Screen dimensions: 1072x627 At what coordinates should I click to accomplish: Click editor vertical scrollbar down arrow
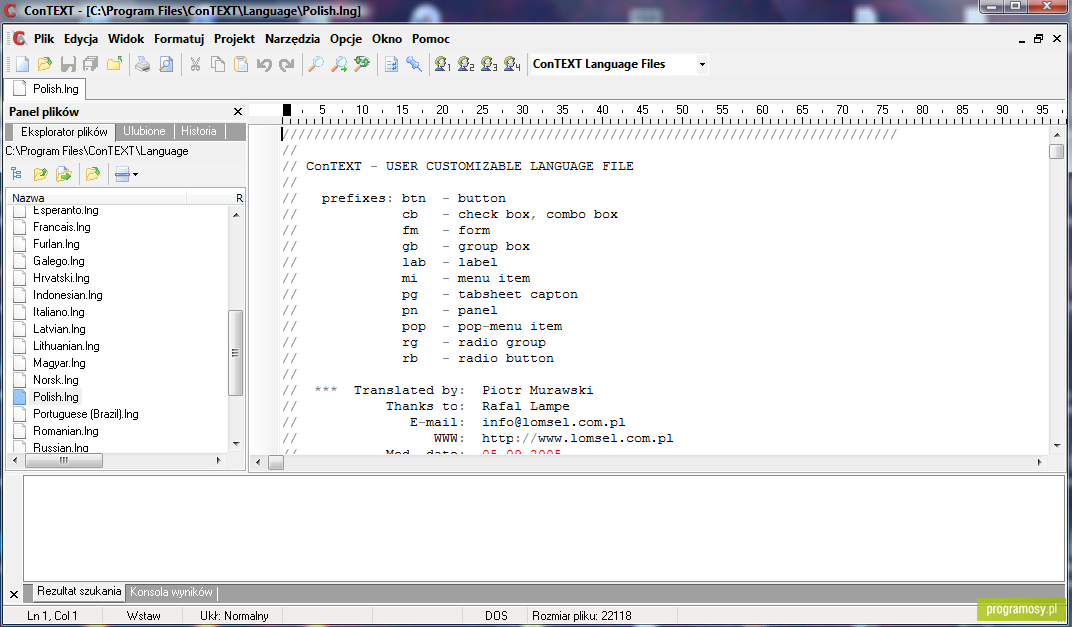tap(1057, 446)
